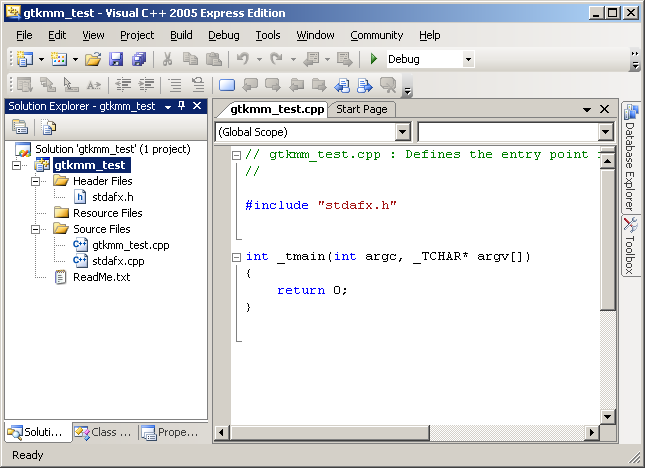
Task: Switch to the Class View panel tab
Action: 102,433
